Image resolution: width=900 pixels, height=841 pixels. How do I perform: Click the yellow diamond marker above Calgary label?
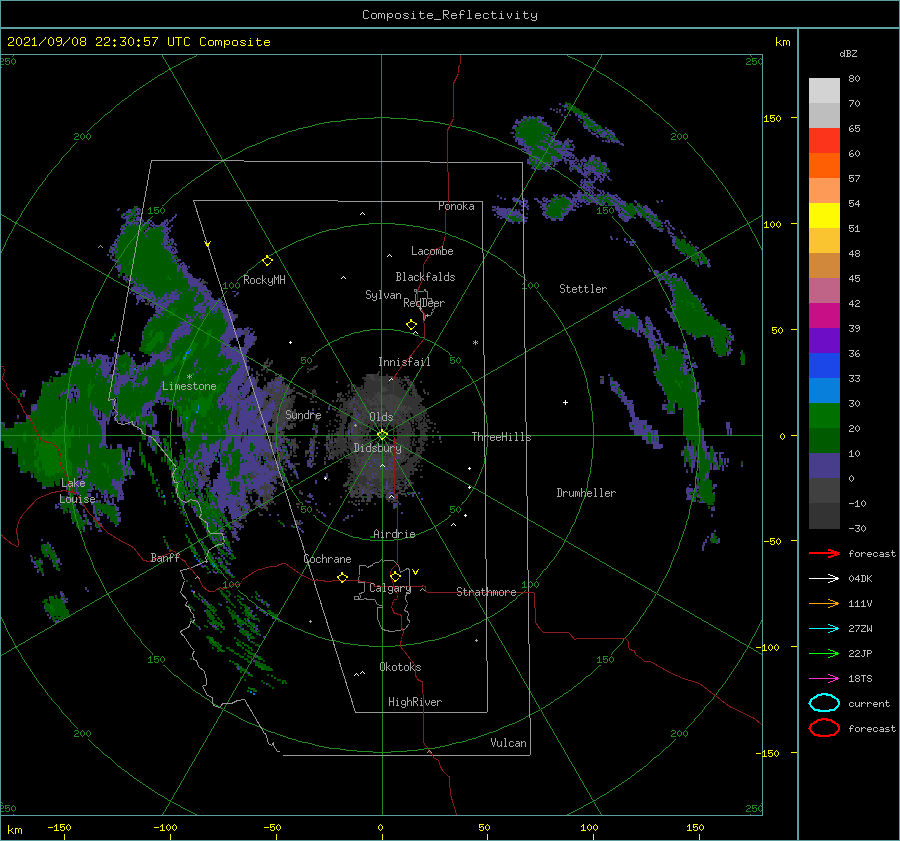point(395,576)
